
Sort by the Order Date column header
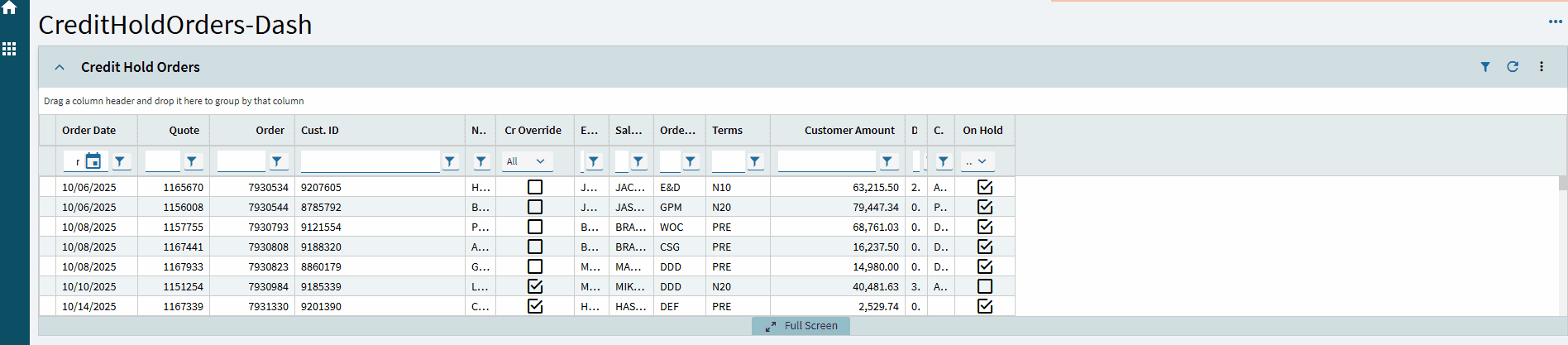coord(89,130)
